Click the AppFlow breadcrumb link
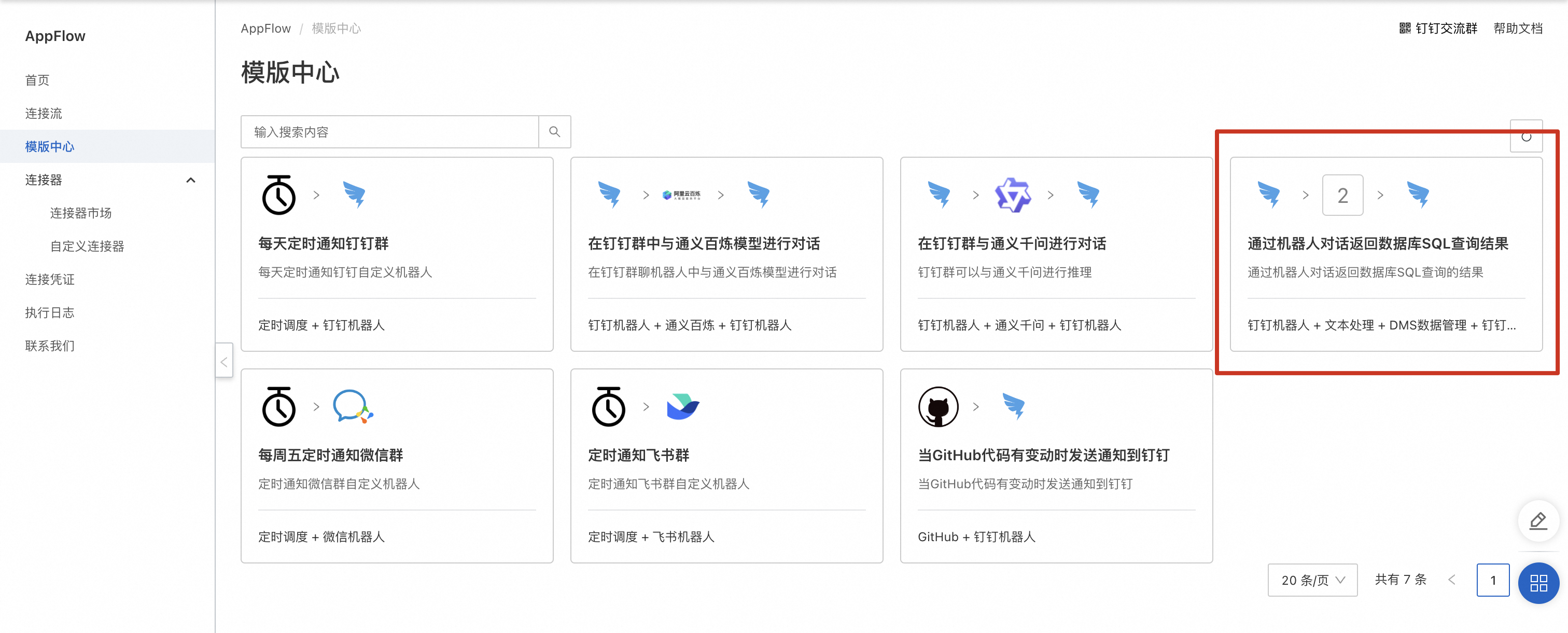Screen dimensions: 1568x633 265,28
